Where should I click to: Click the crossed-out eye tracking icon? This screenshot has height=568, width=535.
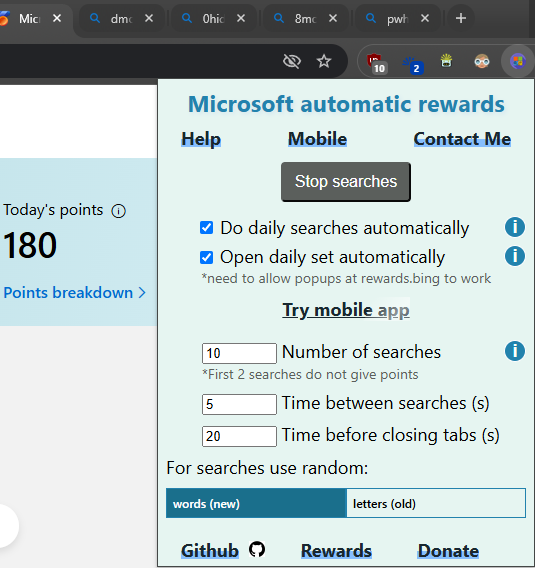[x=292, y=61]
